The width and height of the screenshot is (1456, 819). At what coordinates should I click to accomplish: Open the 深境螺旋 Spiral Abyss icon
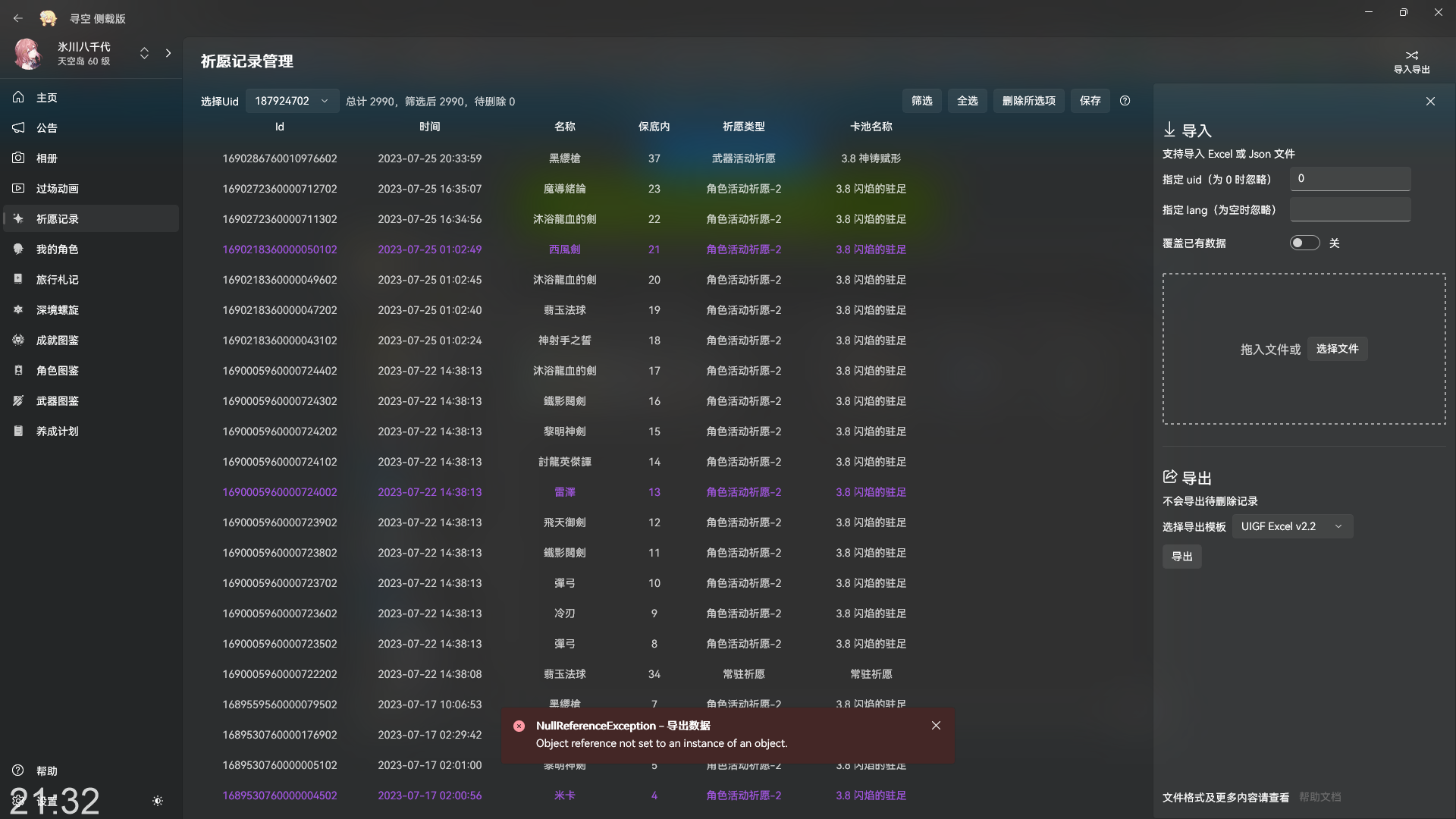click(18, 309)
